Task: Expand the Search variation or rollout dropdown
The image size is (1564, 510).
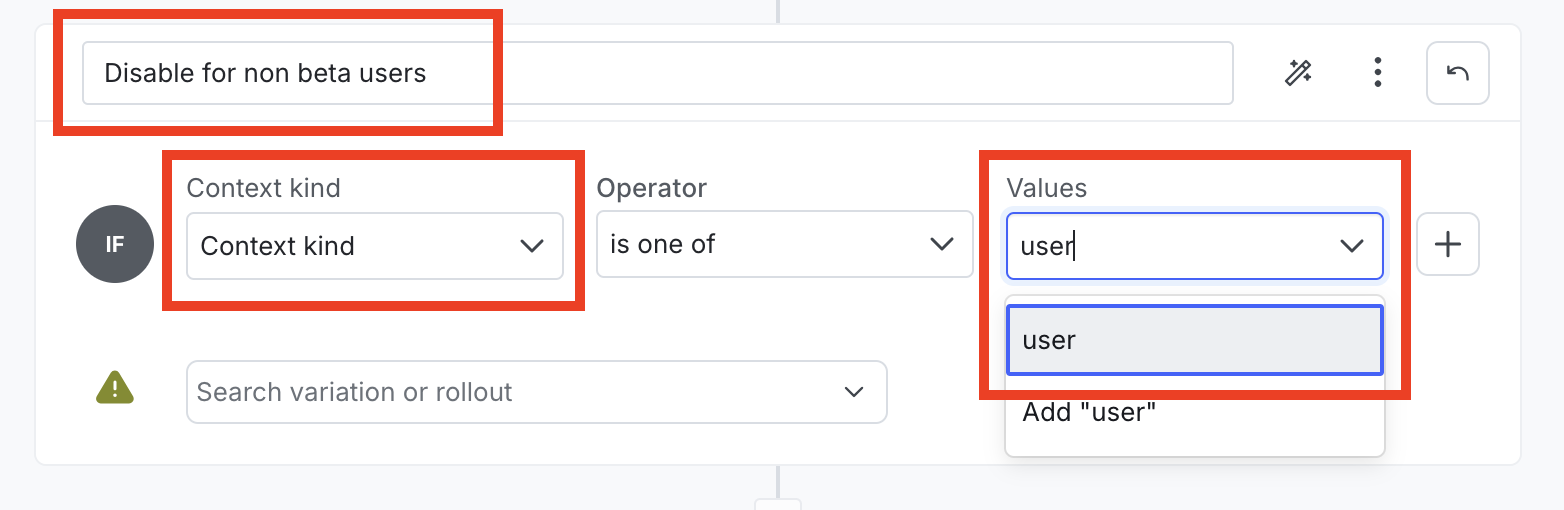Action: click(x=536, y=392)
